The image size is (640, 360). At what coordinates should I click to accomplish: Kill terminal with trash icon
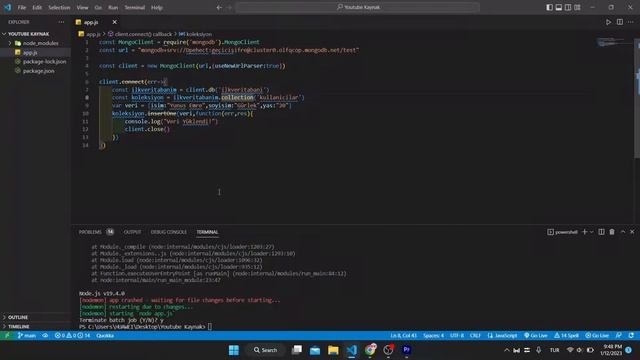click(612, 232)
